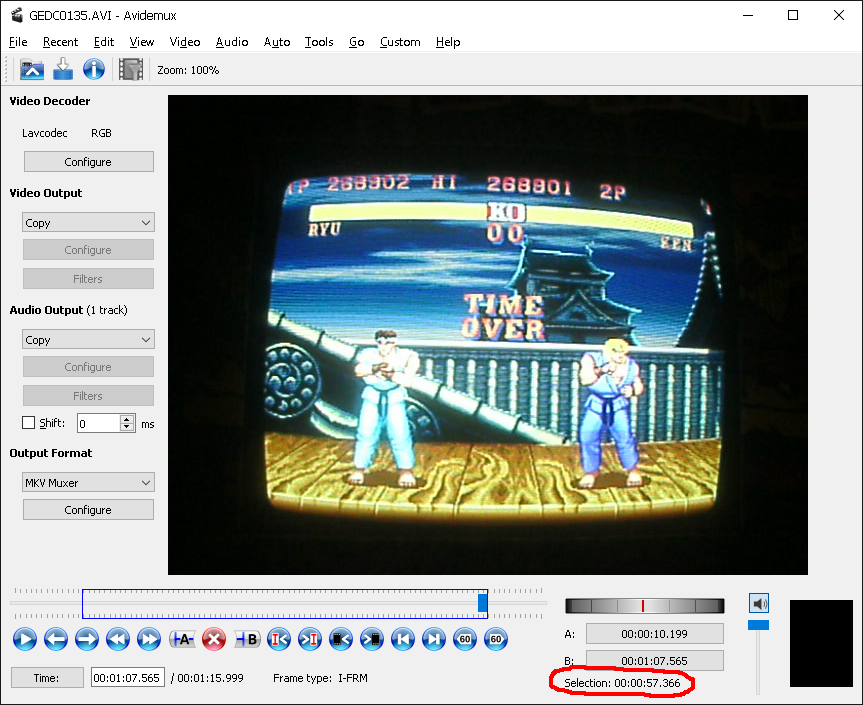Jump to the next keyframe with the fast-forward icon

[149, 640]
